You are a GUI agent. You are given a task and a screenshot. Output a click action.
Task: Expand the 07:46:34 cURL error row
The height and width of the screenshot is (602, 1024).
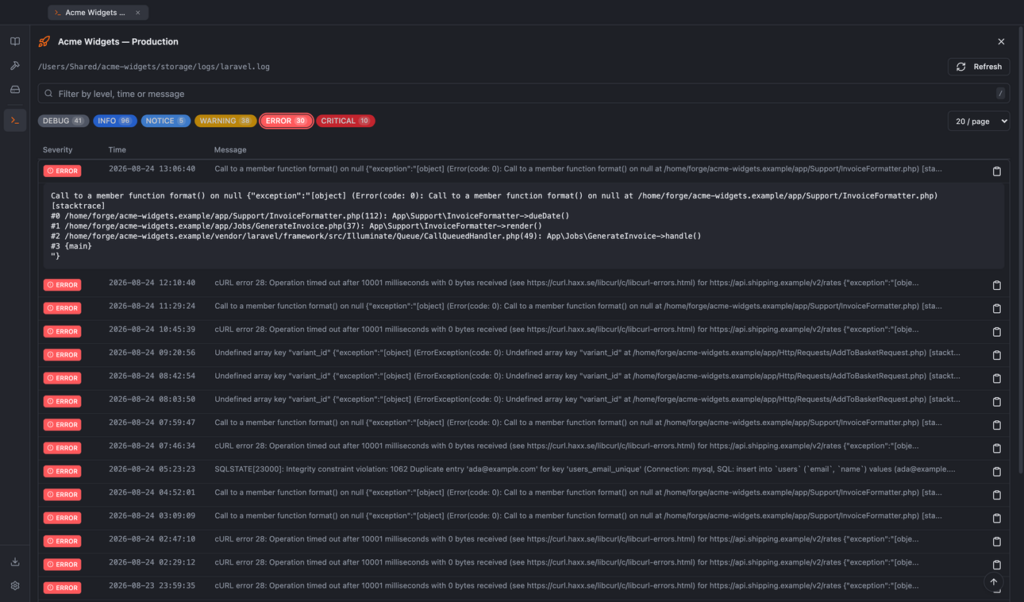[523, 447]
